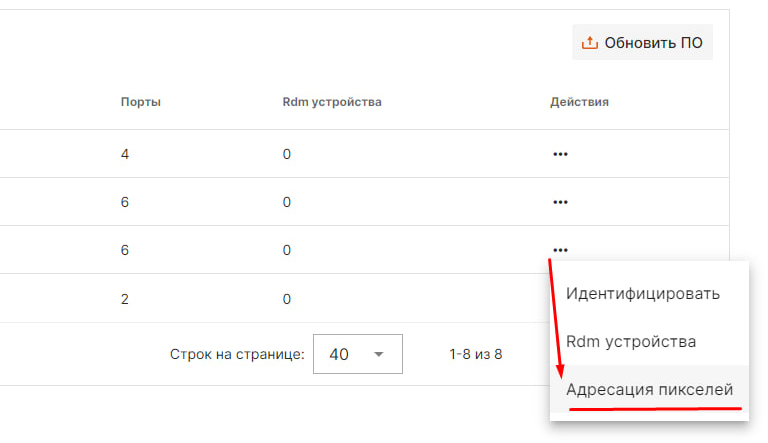Viewport: 768px width, 443px height.
Task: Select the ports cell showing 4
Action: (125, 154)
